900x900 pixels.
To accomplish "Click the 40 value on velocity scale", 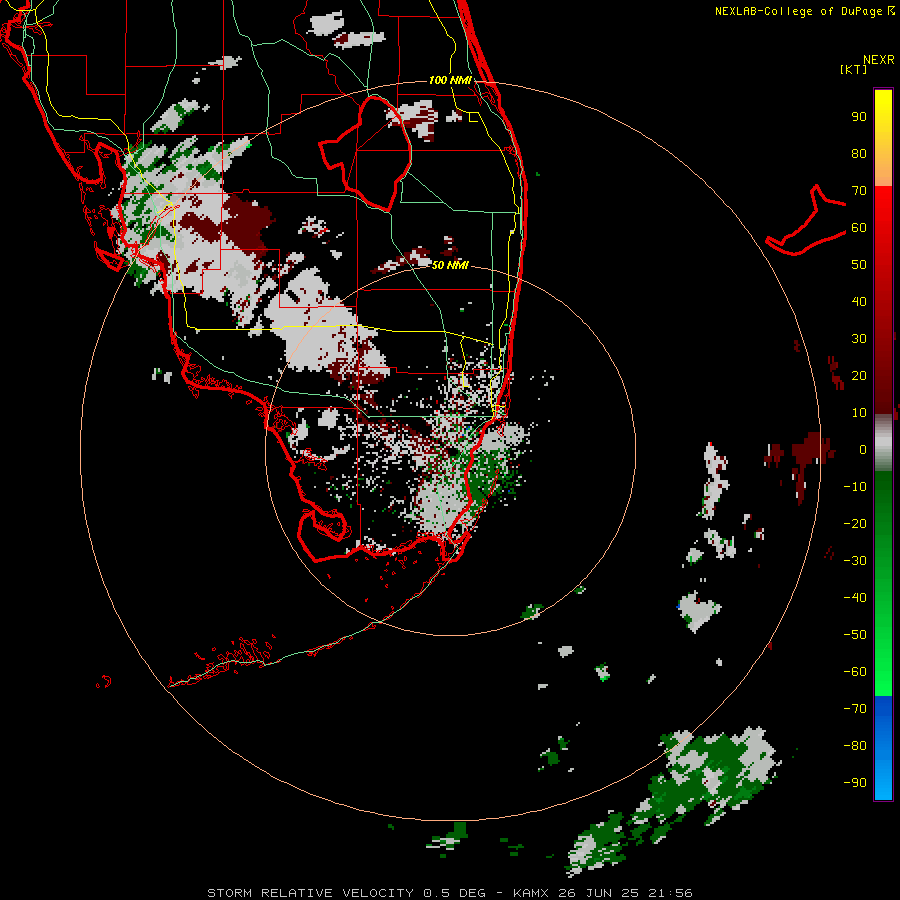I will click(859, 302).
